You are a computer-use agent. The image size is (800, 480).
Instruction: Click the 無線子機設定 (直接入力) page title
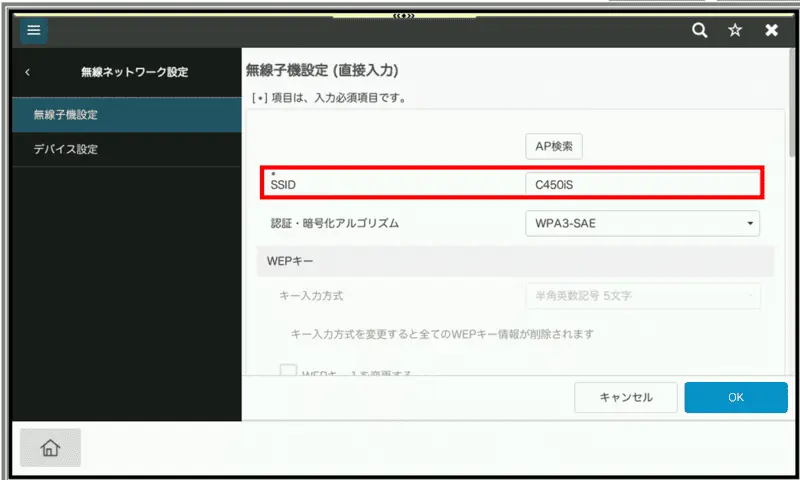click(322, 71)
